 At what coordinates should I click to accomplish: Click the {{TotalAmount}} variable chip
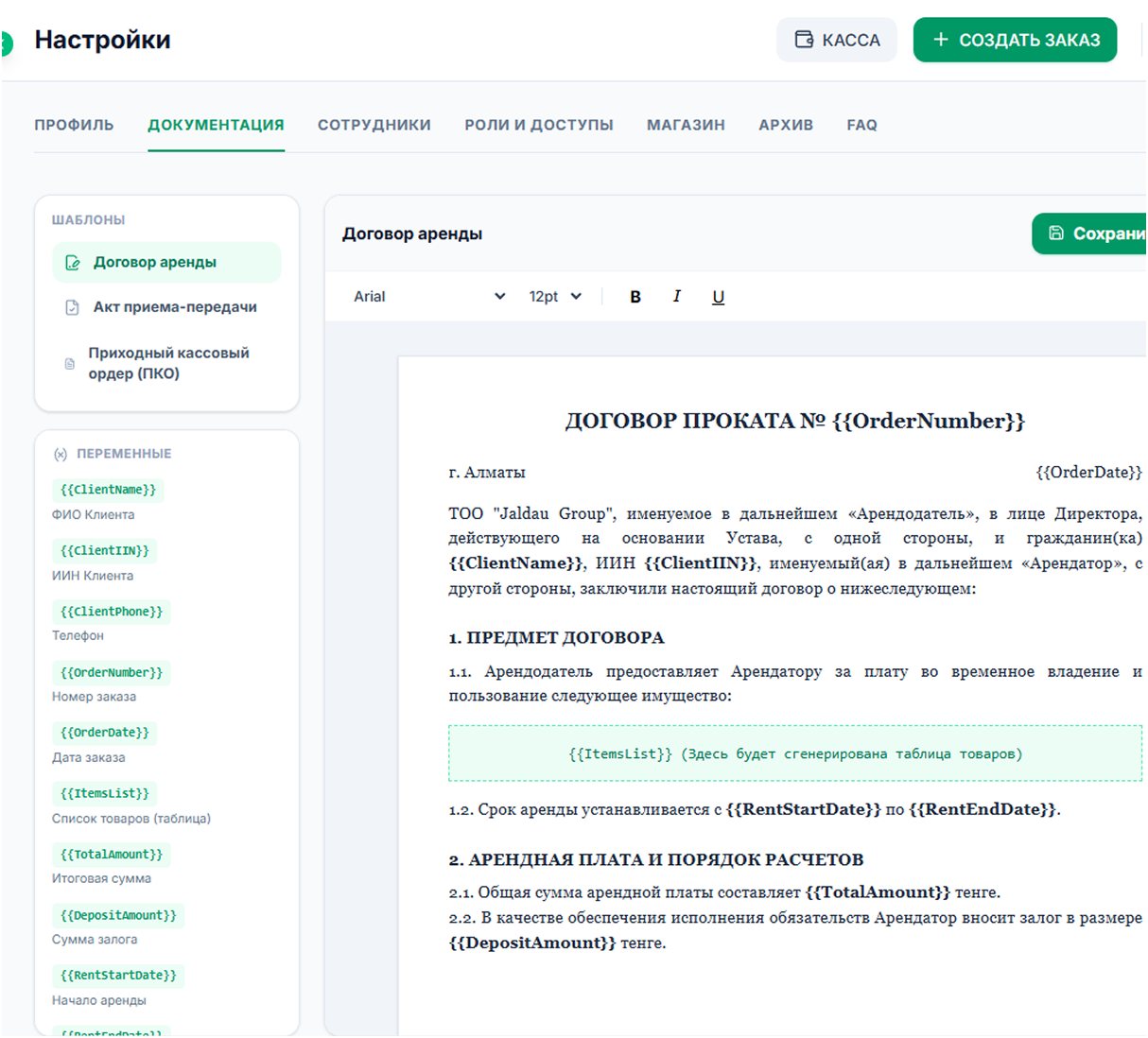112,855
